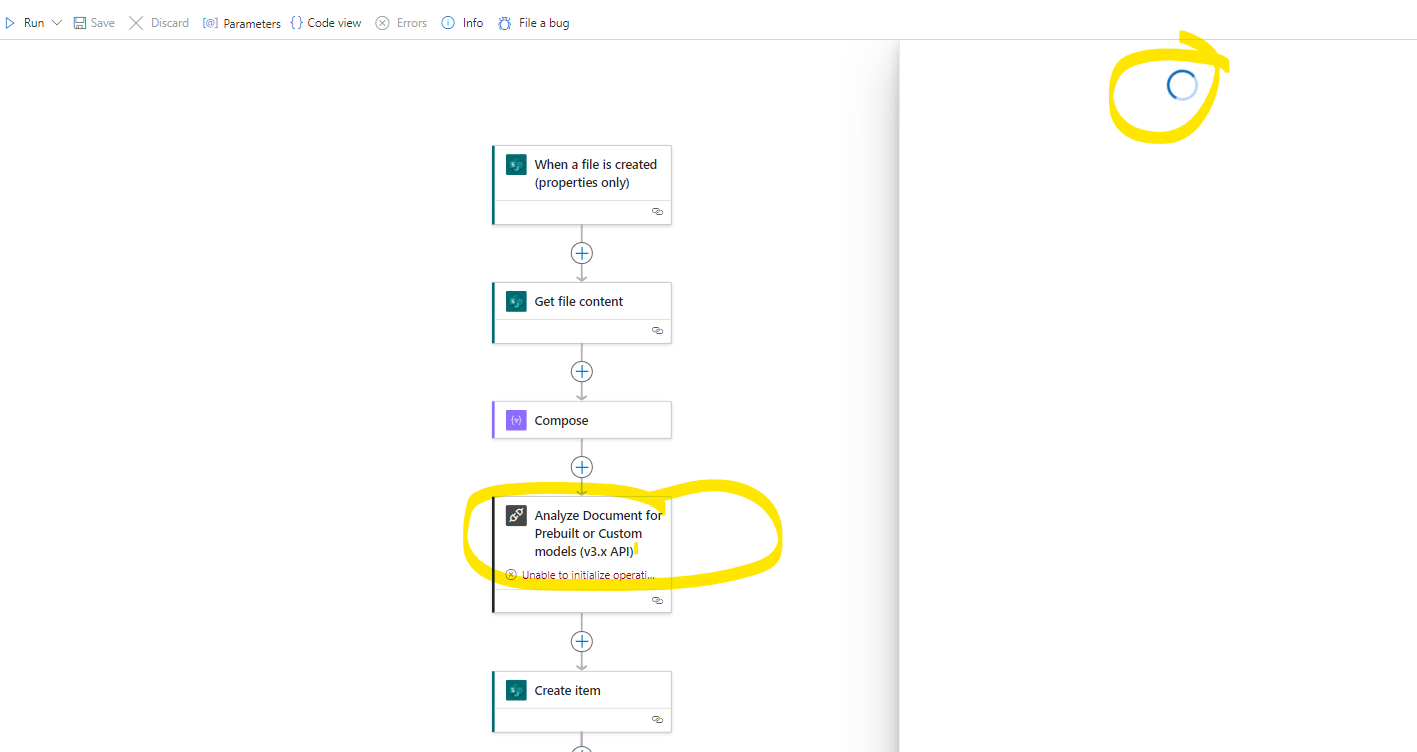Discard the current changes

(158, 22)
